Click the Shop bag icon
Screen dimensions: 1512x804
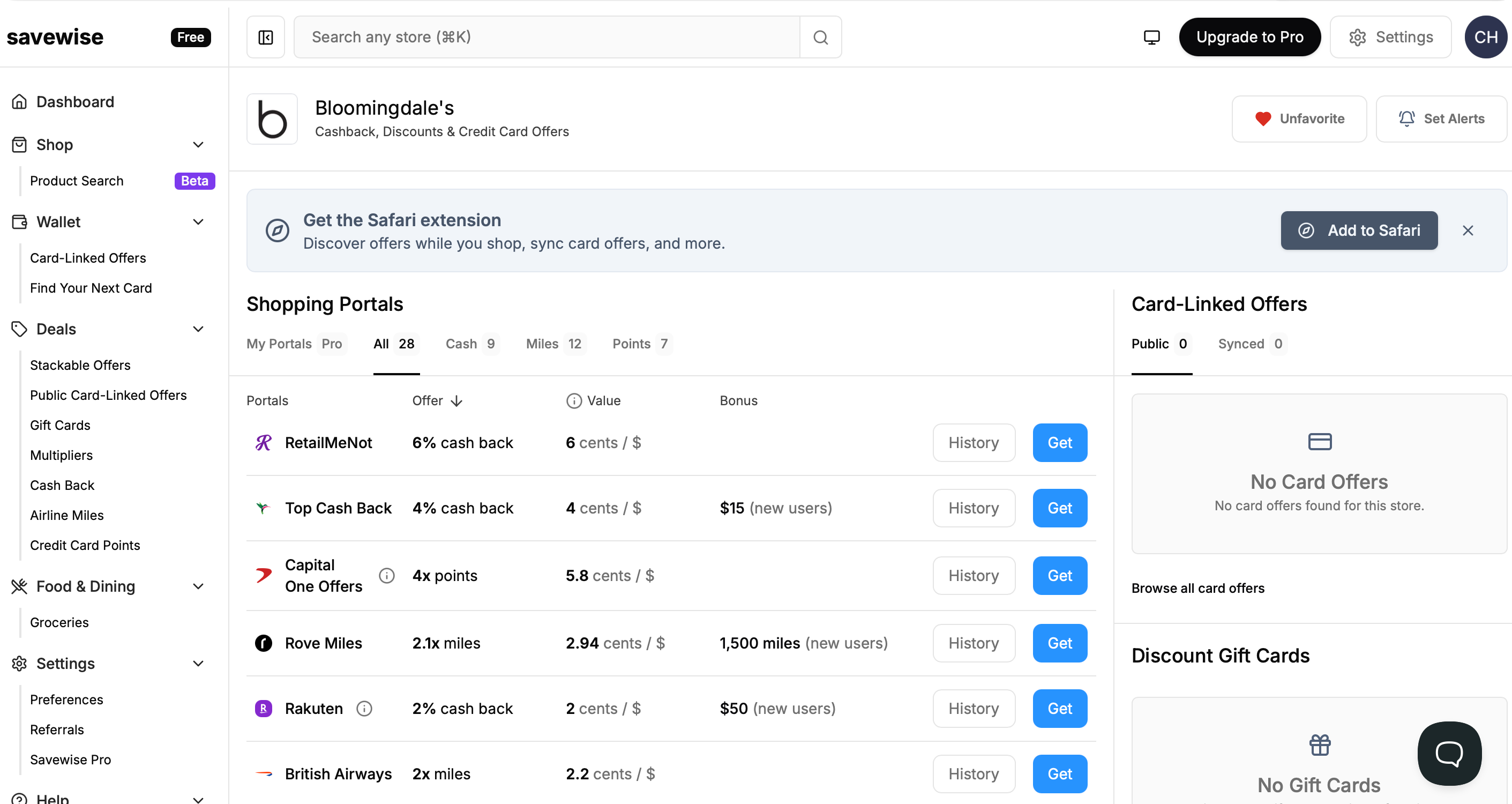click(x=19, y=145)
